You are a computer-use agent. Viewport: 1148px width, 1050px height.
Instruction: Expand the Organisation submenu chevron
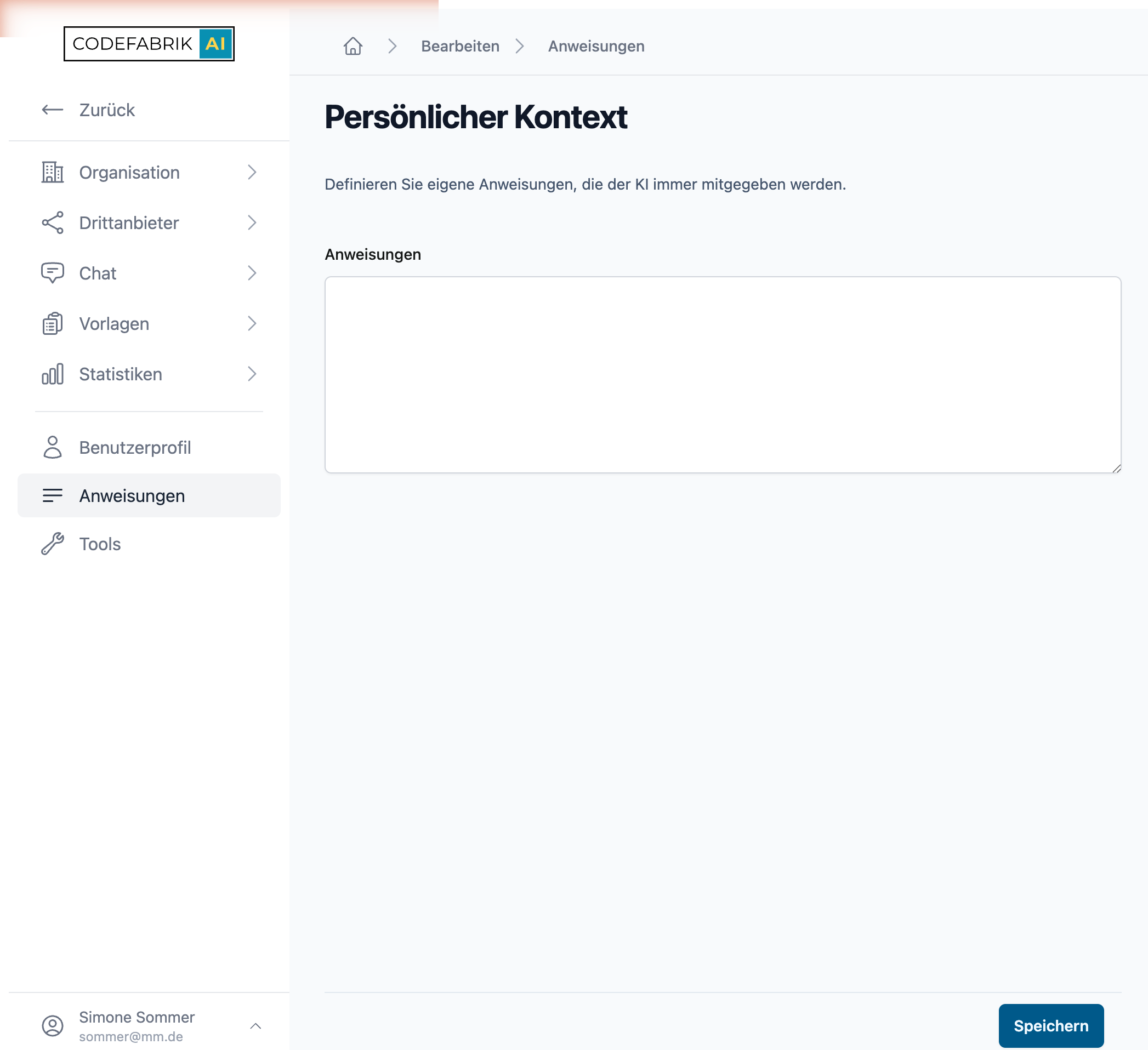tap(252, 172)
